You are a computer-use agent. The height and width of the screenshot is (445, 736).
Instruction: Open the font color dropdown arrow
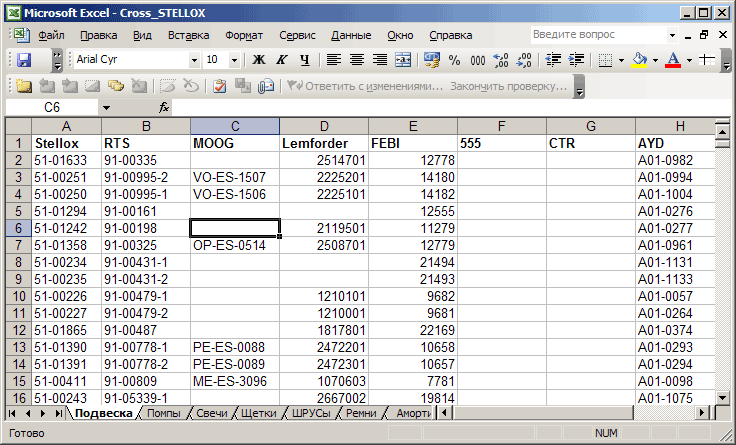click(x=689, y=60)
